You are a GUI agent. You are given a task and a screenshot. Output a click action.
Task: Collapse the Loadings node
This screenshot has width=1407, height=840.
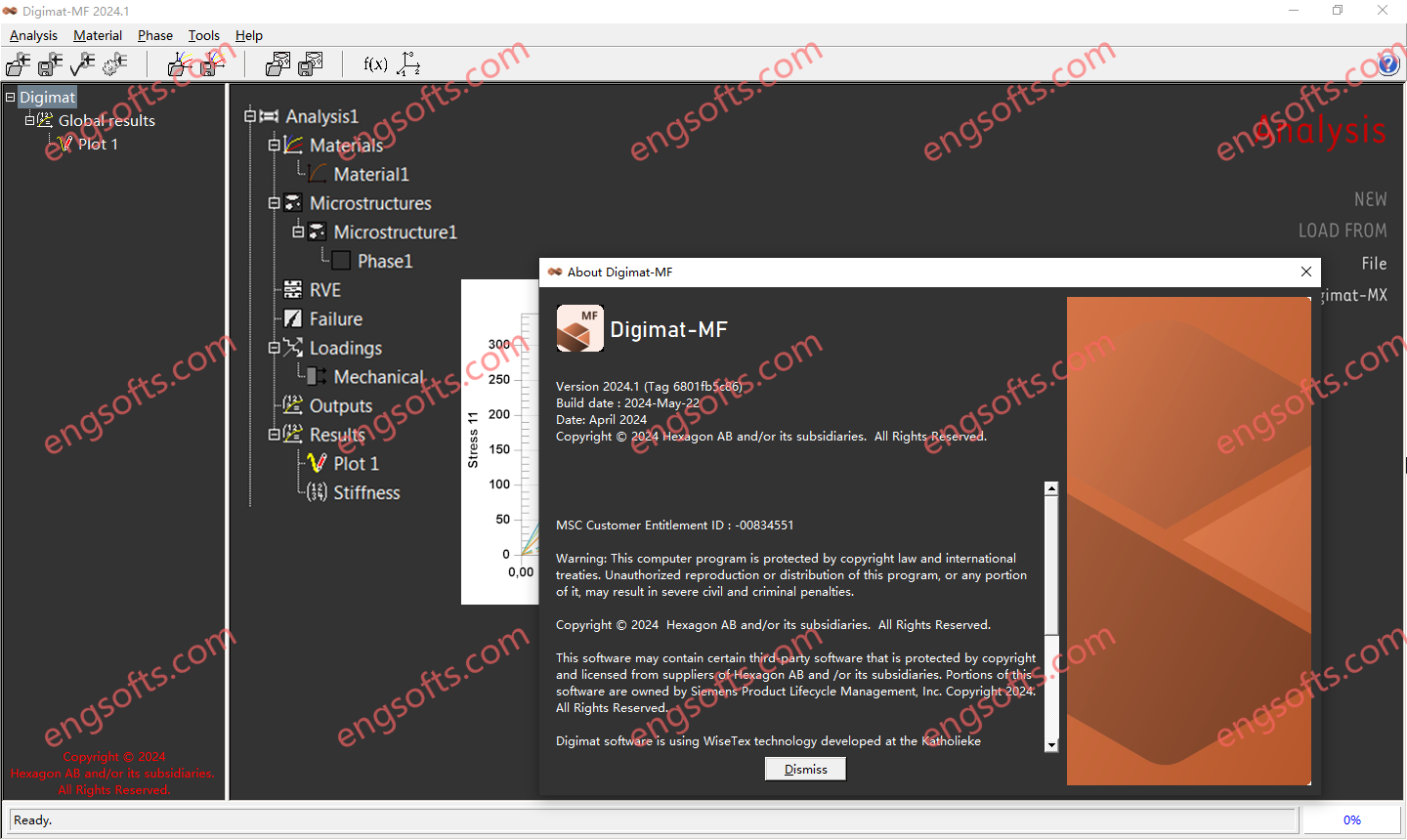coord(274,348)
